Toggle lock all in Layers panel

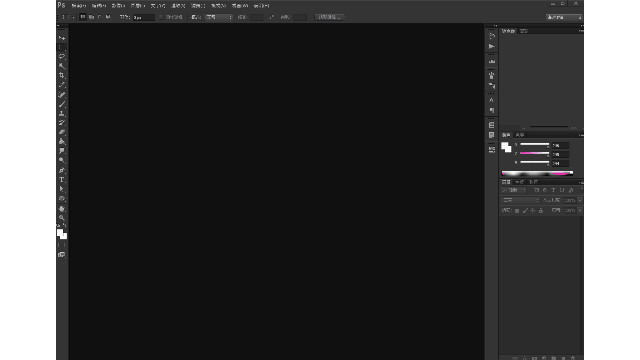click(x=541, y=211)
